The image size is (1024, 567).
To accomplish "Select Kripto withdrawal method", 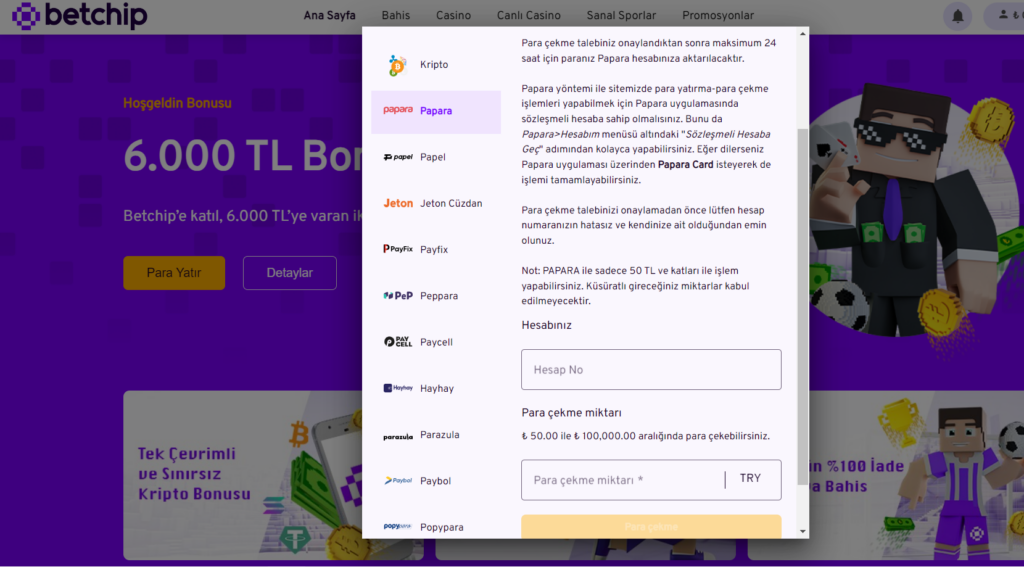I will [436, 65].
